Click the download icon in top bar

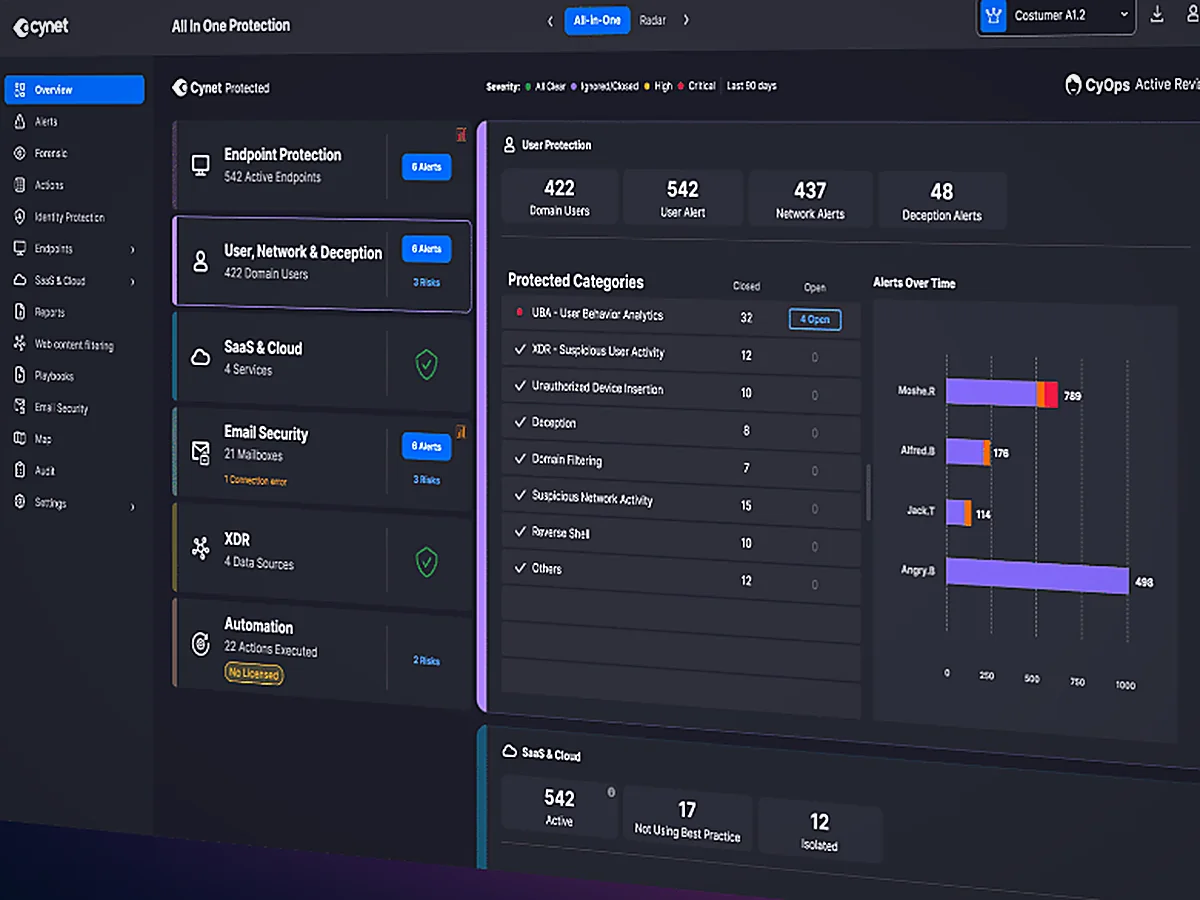click(x=1157, y=14)
